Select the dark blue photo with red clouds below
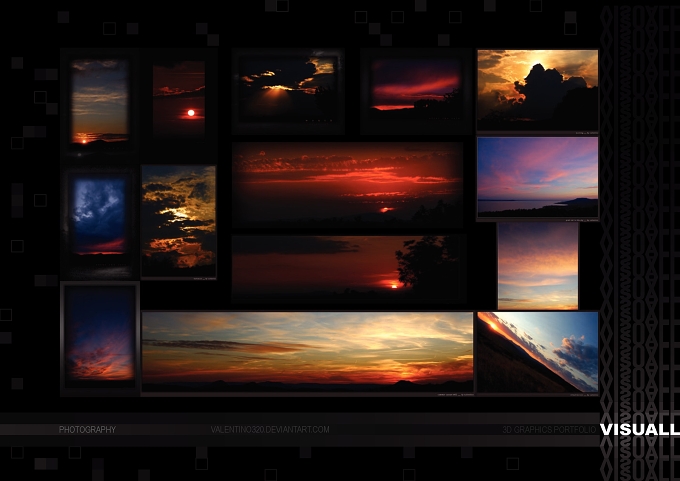 tap(100, 337)
